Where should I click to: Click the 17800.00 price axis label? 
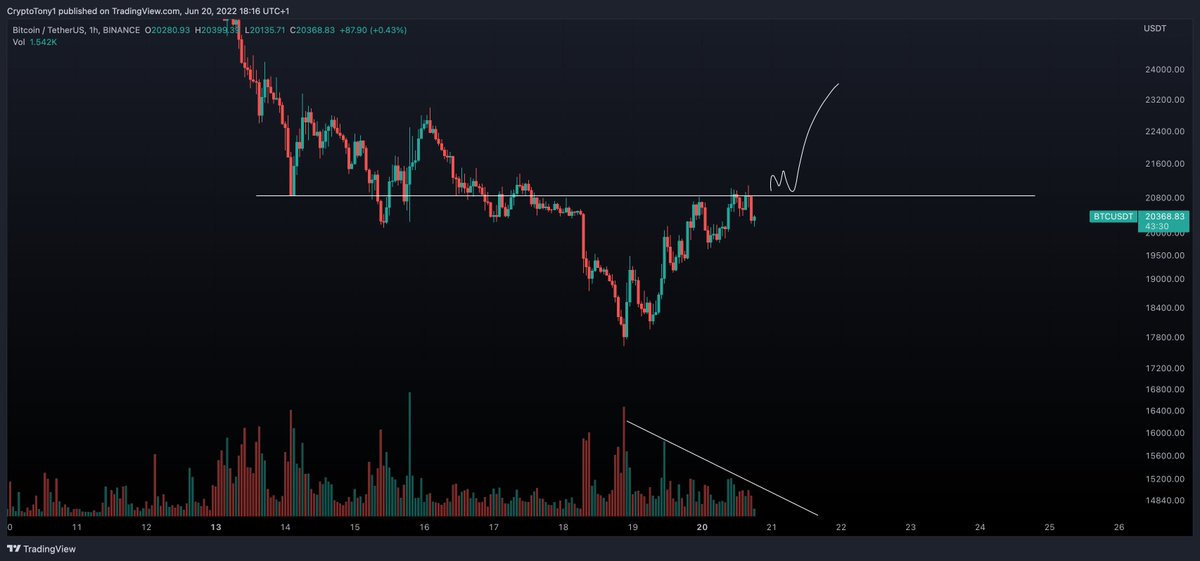point(1167,338)
